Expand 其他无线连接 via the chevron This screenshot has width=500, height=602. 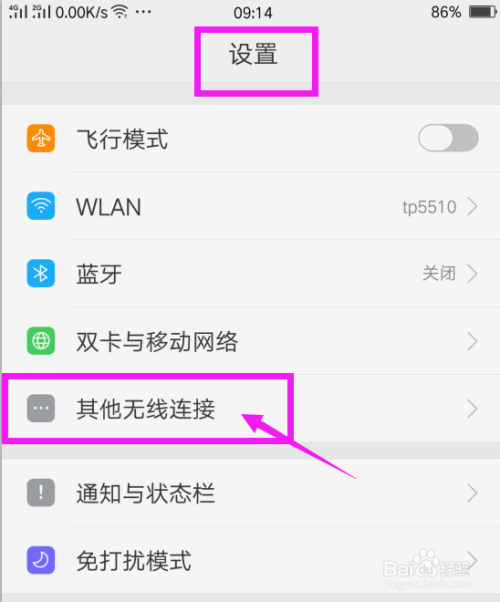click(x=473, y=408)
